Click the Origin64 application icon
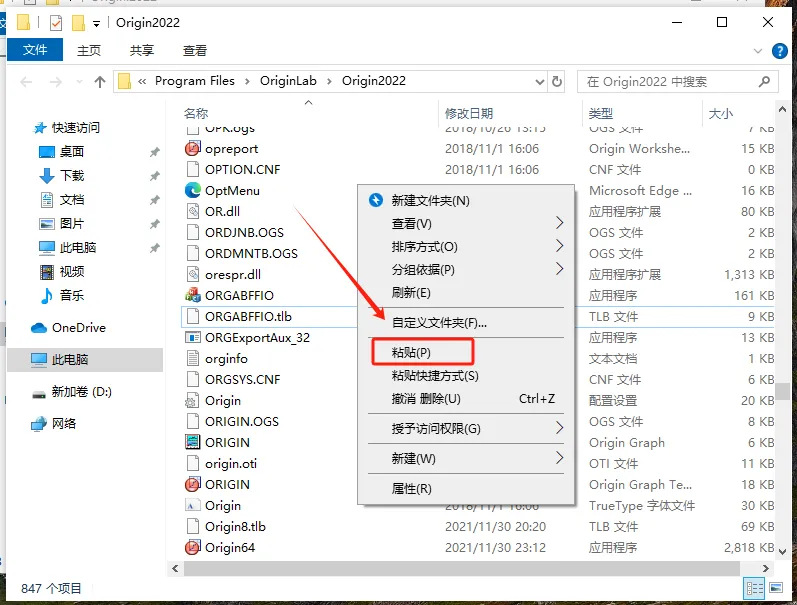This screenshot has width=797, height=605. [x=193, y=548]
